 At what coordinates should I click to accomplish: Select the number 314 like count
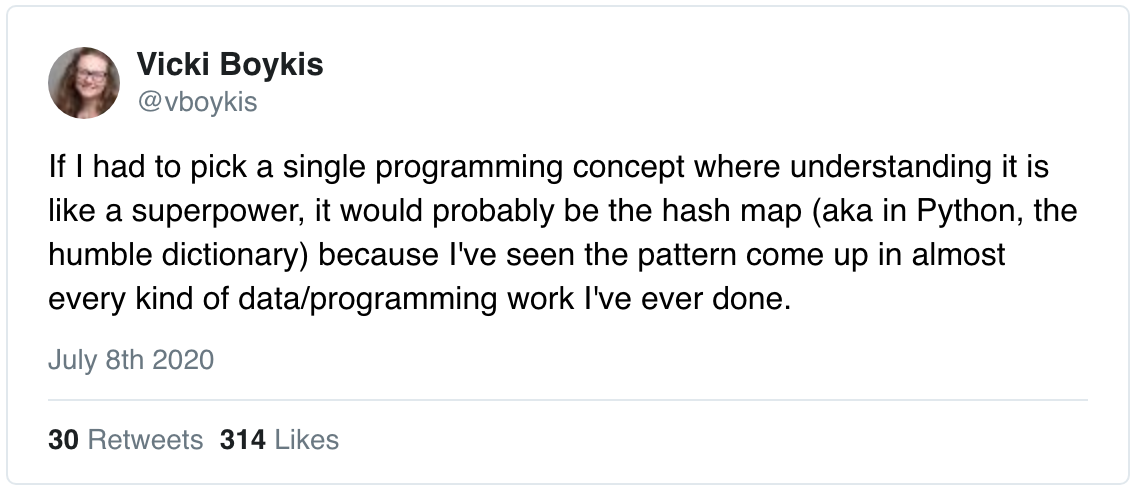pyautogui.click(x=241, y=440)
